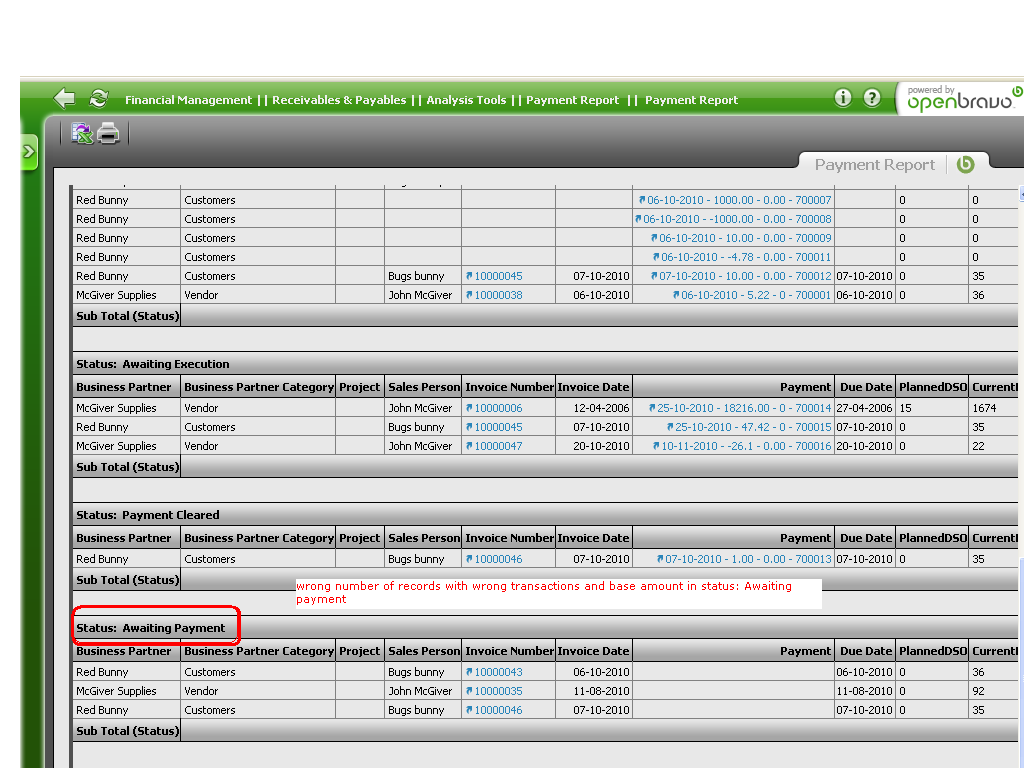Open the payment link ending 700007

pos(738,200)
